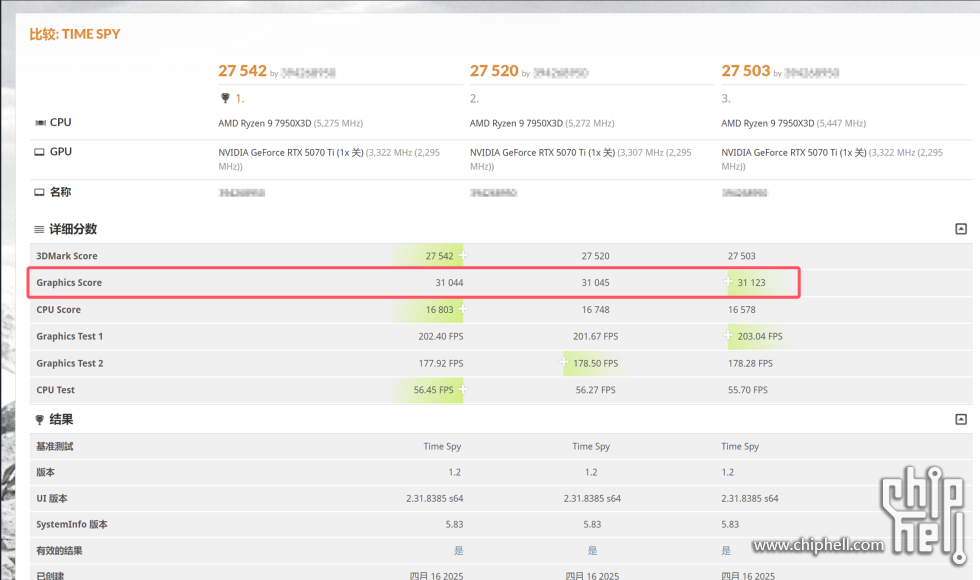Click the highlighted 56.45 FPS value

434,390
